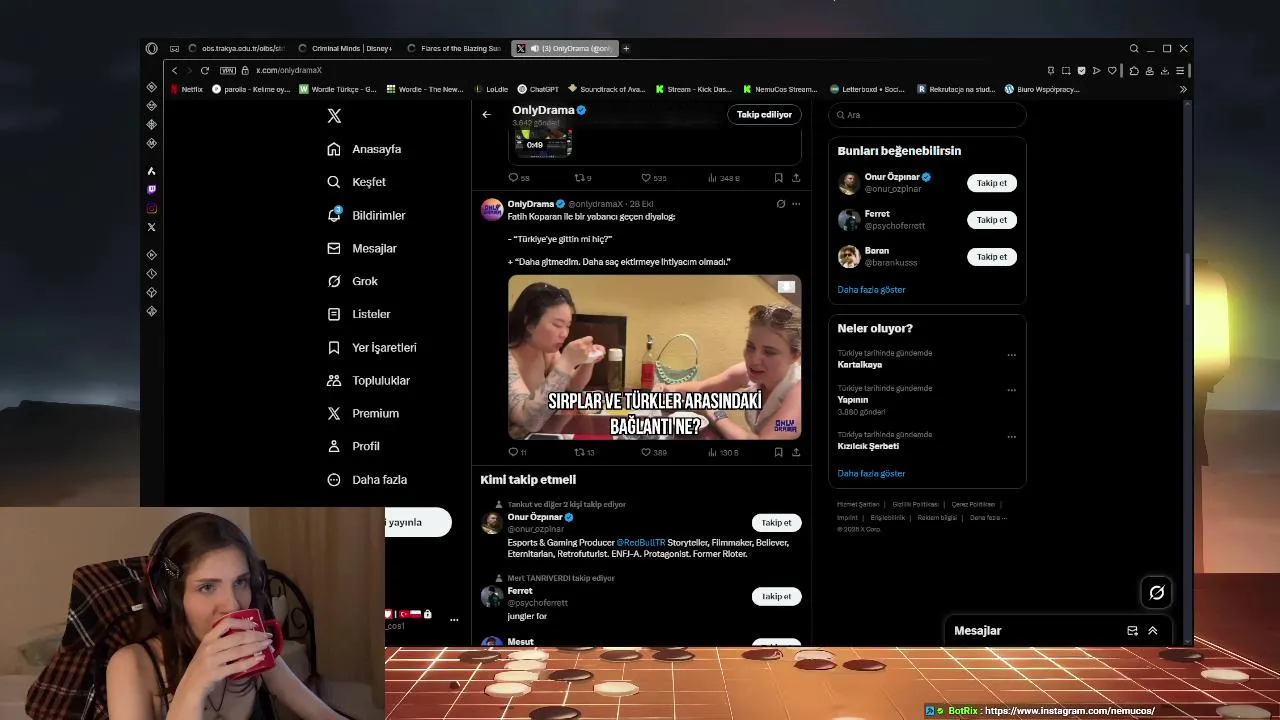Bookmark the Fatih Koparan tweet

point(778,452)
